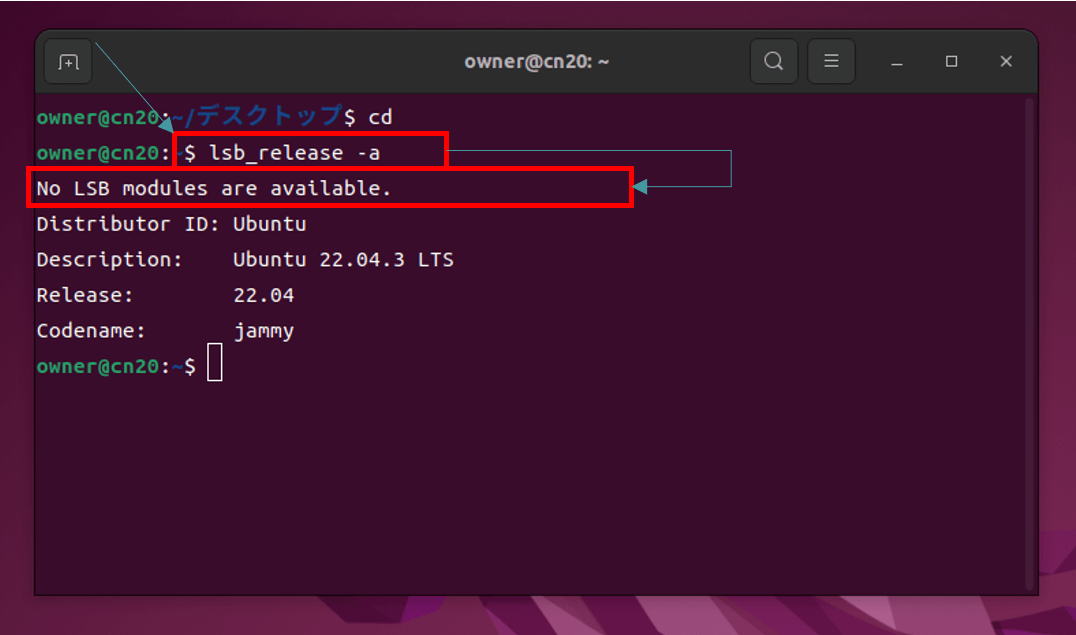1076x635 pixels.
Task: Click the 'Distributor ID: Ubuntu' line
Action: pyautogui.click(x=172, y=224)
